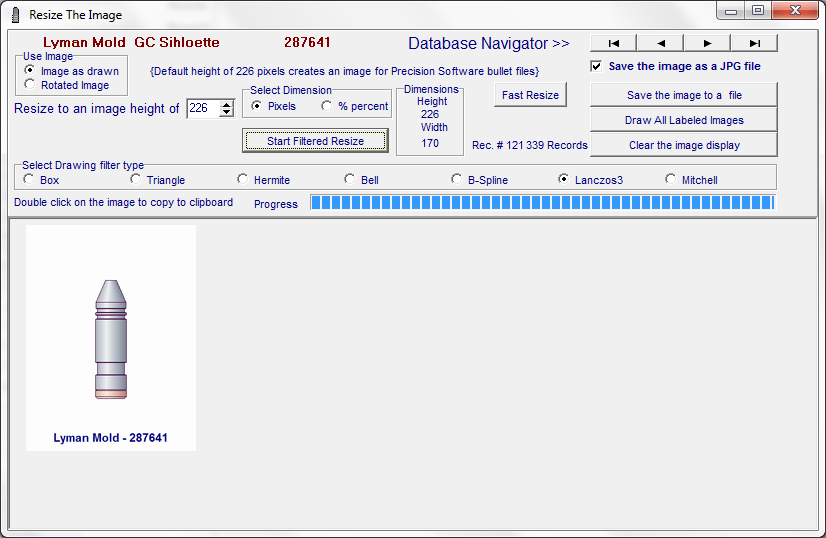Click the Lyman Mold bullet image thumbnail
The image size is (826, 538).
tap(111, 338)
